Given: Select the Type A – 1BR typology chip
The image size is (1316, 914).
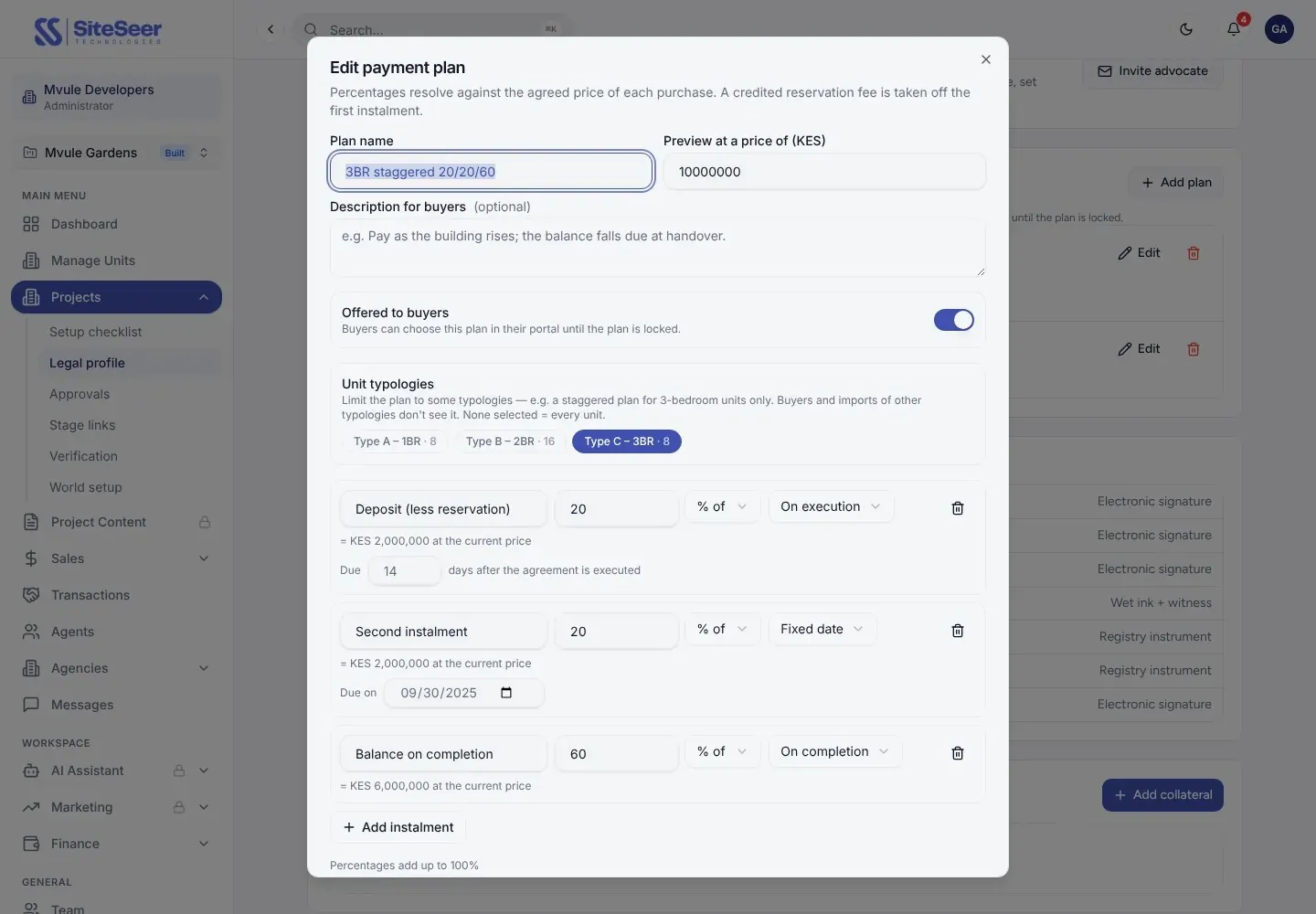Looking at the screenshot, I should pos(395,441).
